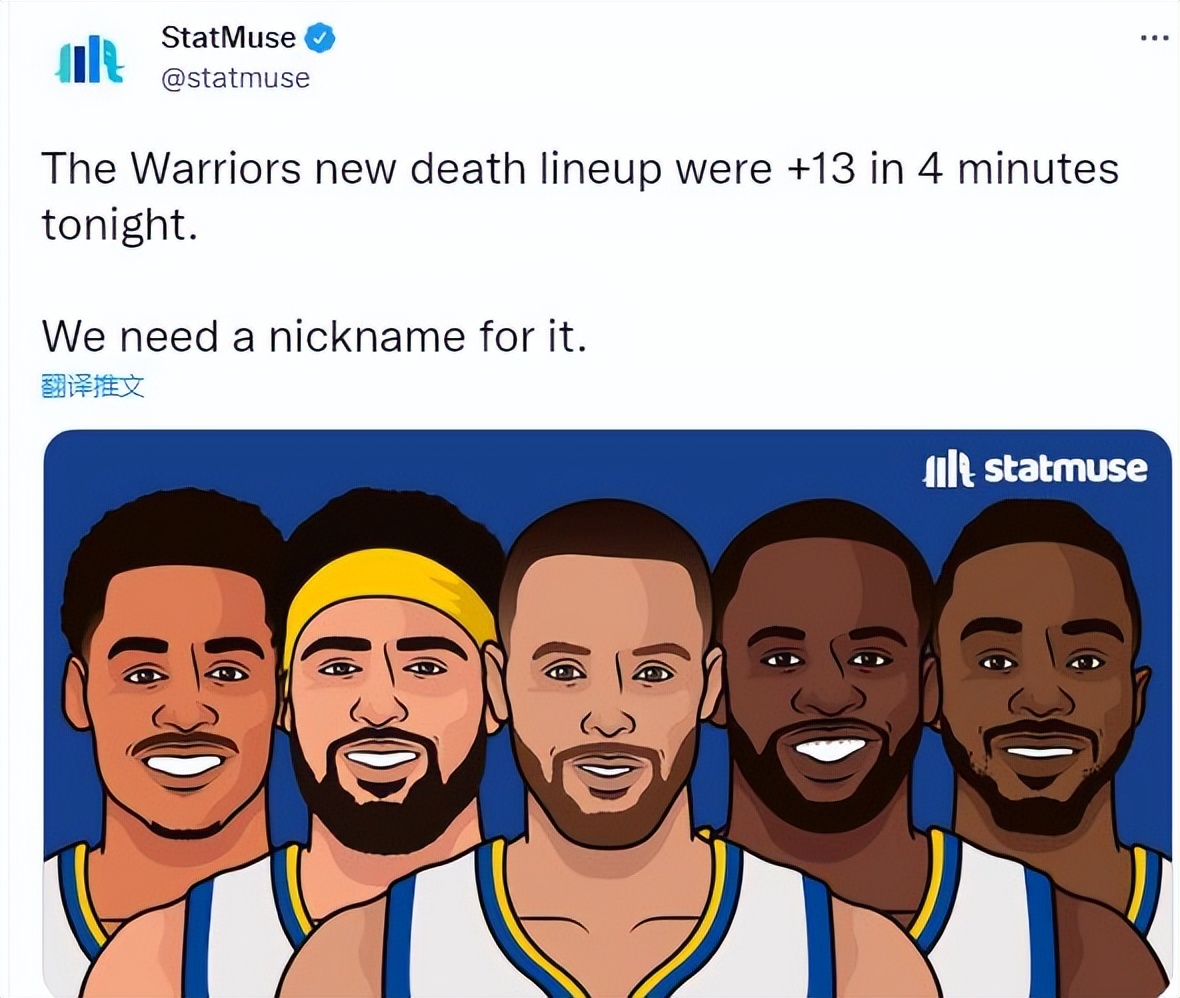The width and height of the screenshot is (1180, 998).
Task: Click the tweet text about Warriors death lineup
Action: click(x=579, y=196)
